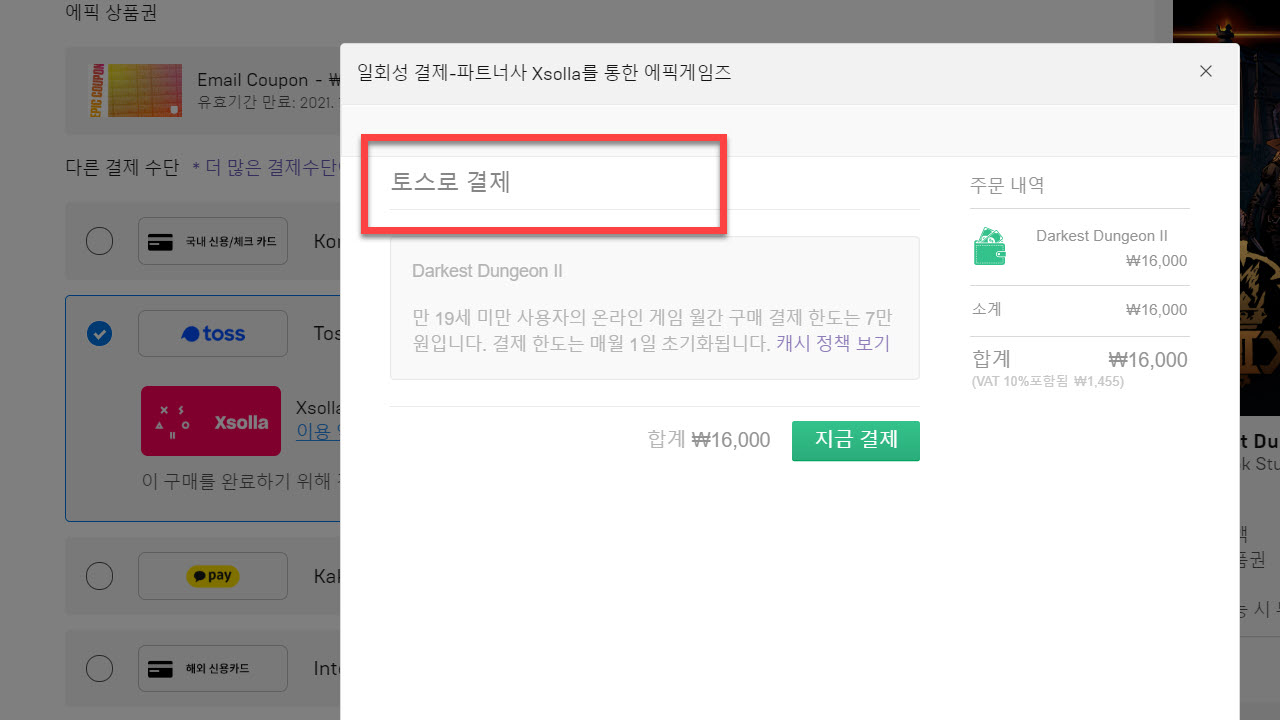The height and width of the screenshot is (720, 1280).
Task: Click the VAT 10% included text
Action: click(1048, 382)
